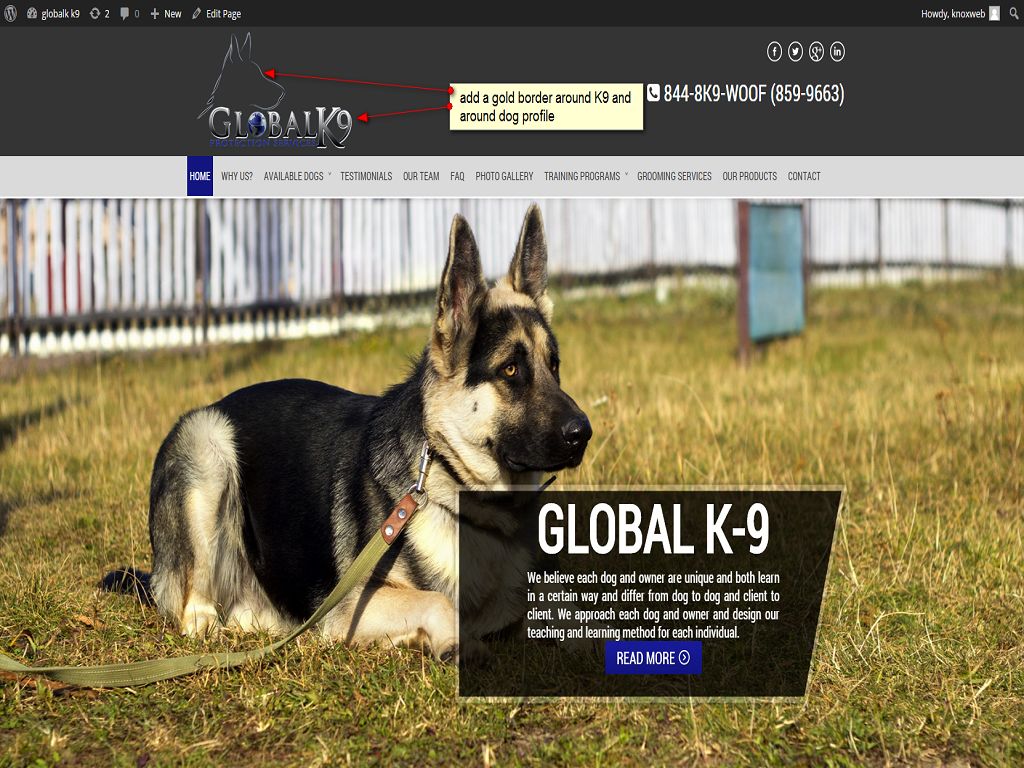1024x768 pixels.
Task: Open the globalk k9 site dashboard link
Action: tap(53, 14)
